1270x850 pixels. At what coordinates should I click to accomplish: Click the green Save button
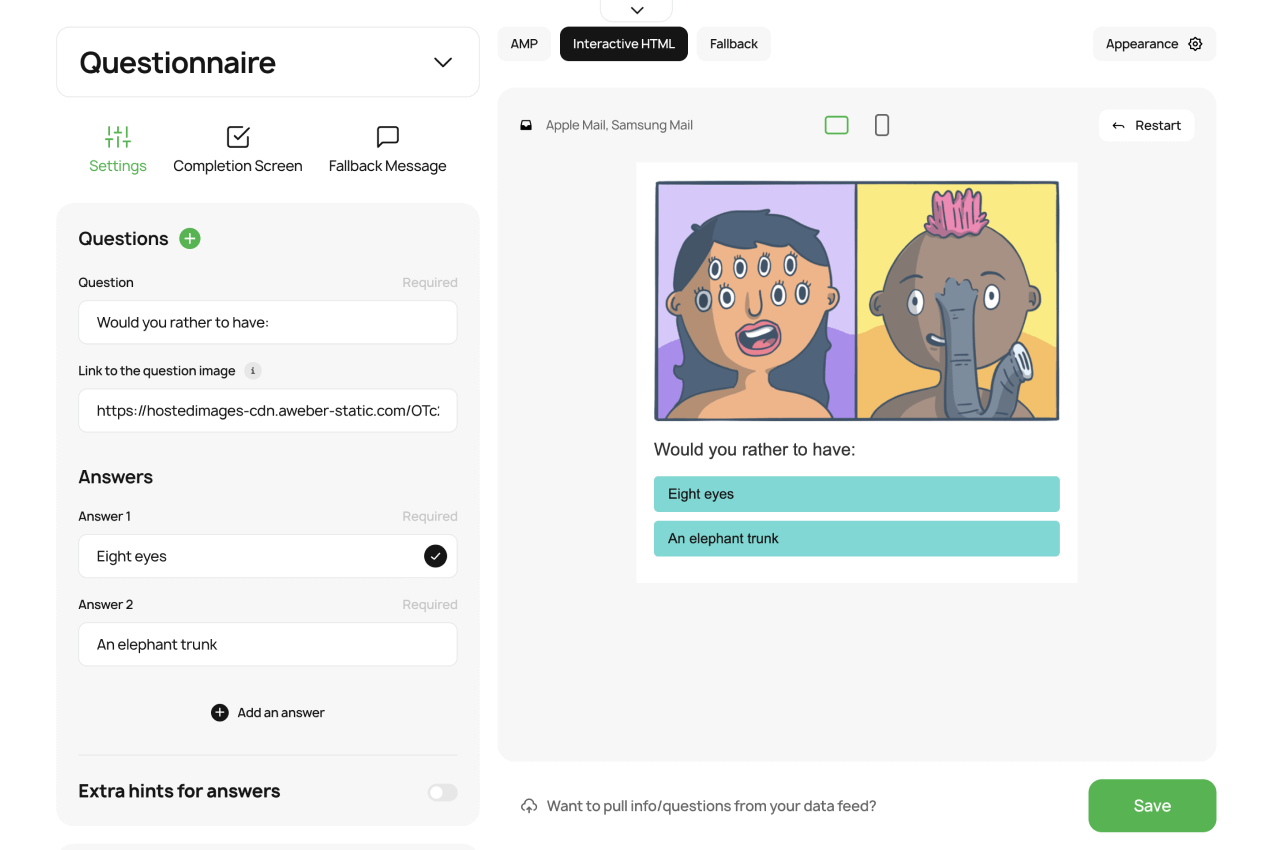pyautogui.click(x=1152, y=806)
